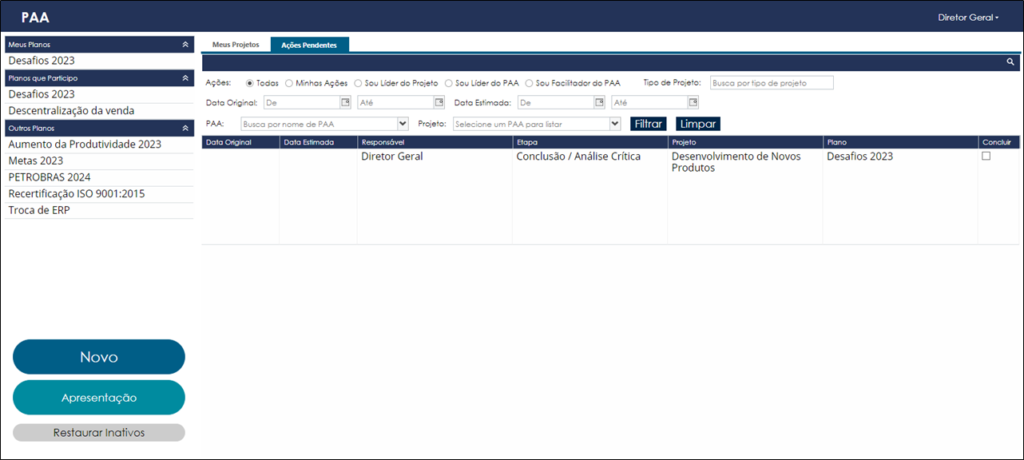The width and height of the screenshot is (1024, 460).
Task: Sort by Projeto column header
Action: pyautogui.click(x=744, y=142)
